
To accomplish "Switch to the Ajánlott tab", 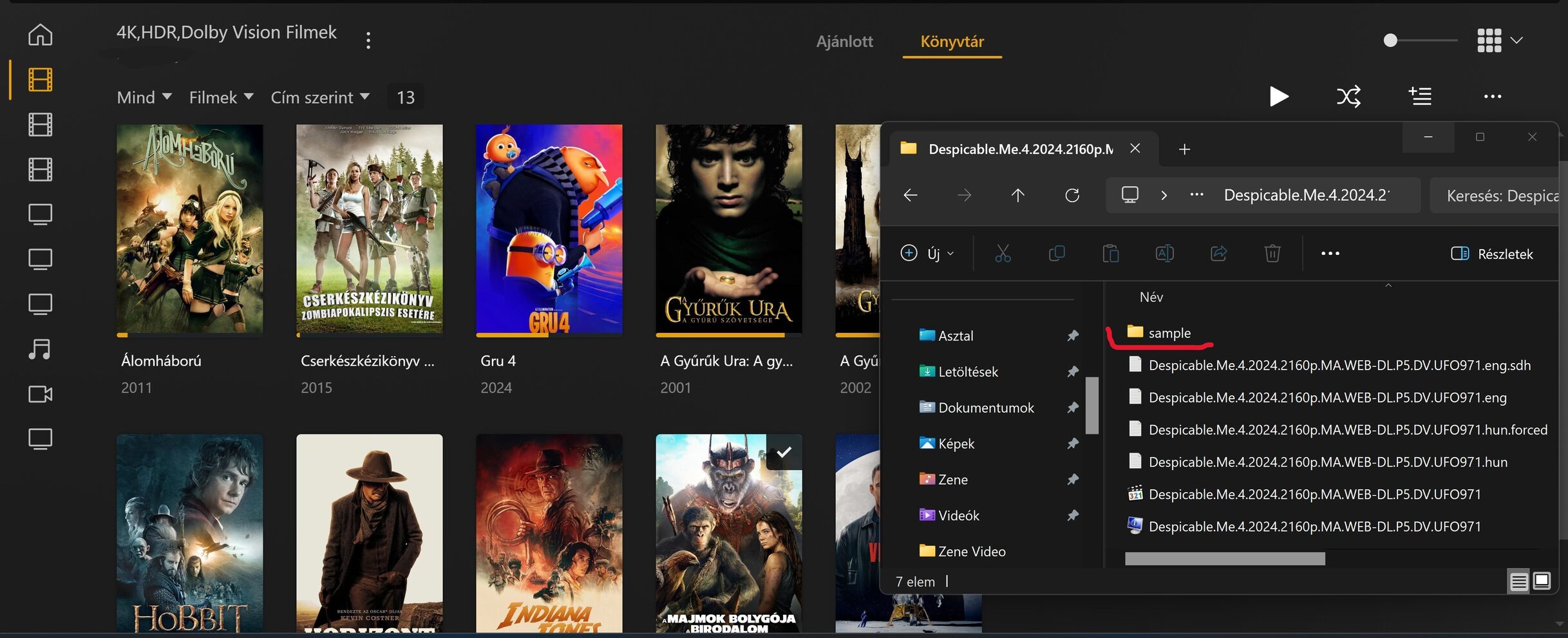I will 844,41.
